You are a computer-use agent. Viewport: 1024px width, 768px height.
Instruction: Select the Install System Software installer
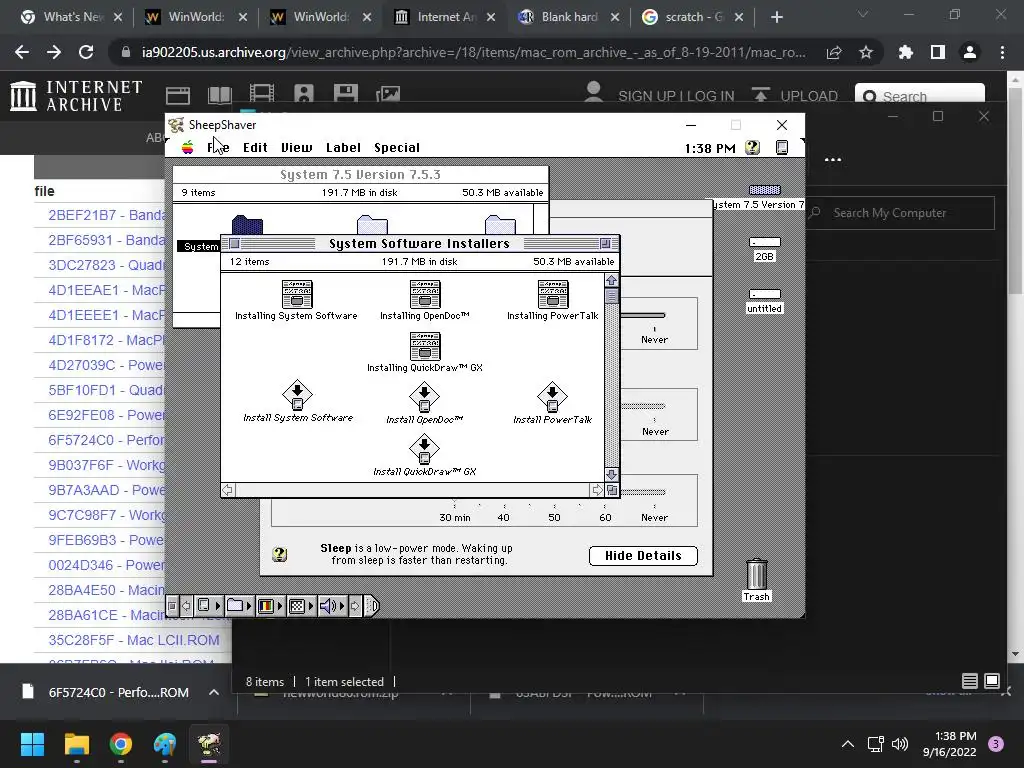[x=297, y=395]
